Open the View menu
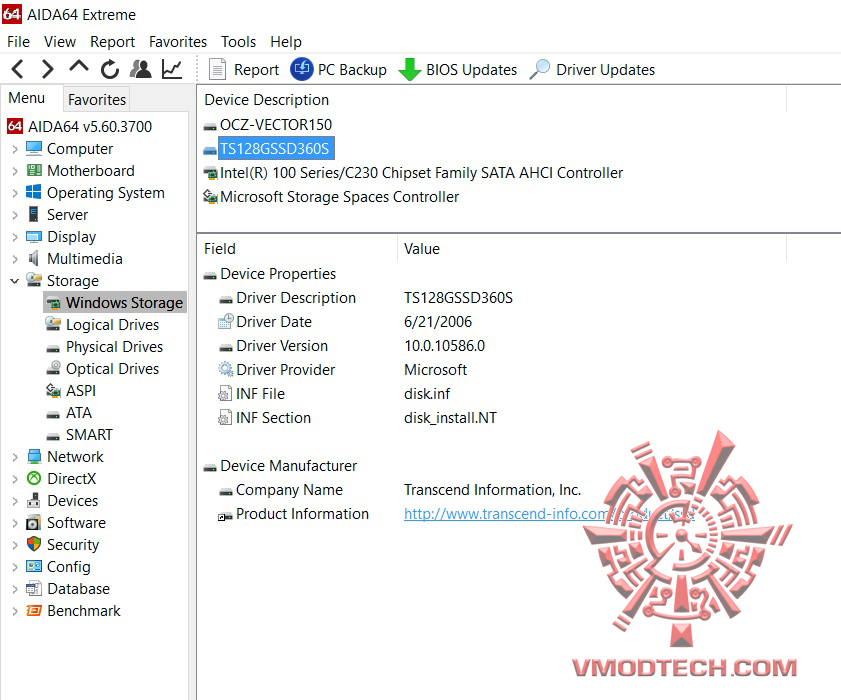 (x=60, y=41)
